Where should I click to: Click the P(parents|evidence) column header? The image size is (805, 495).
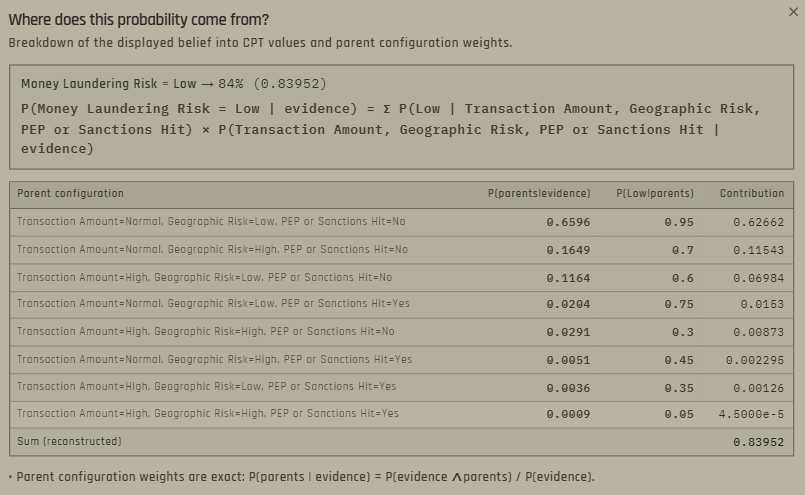click(539, 194)
